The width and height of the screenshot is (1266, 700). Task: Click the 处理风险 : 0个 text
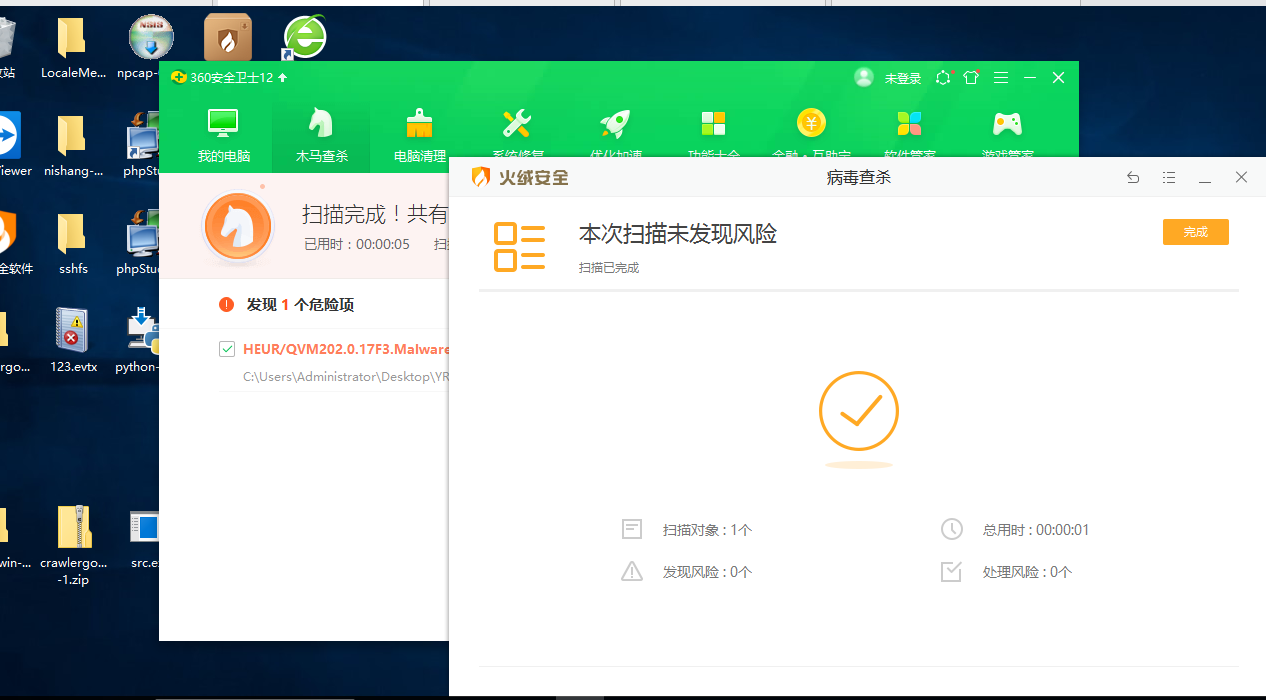coord(1027,572)
